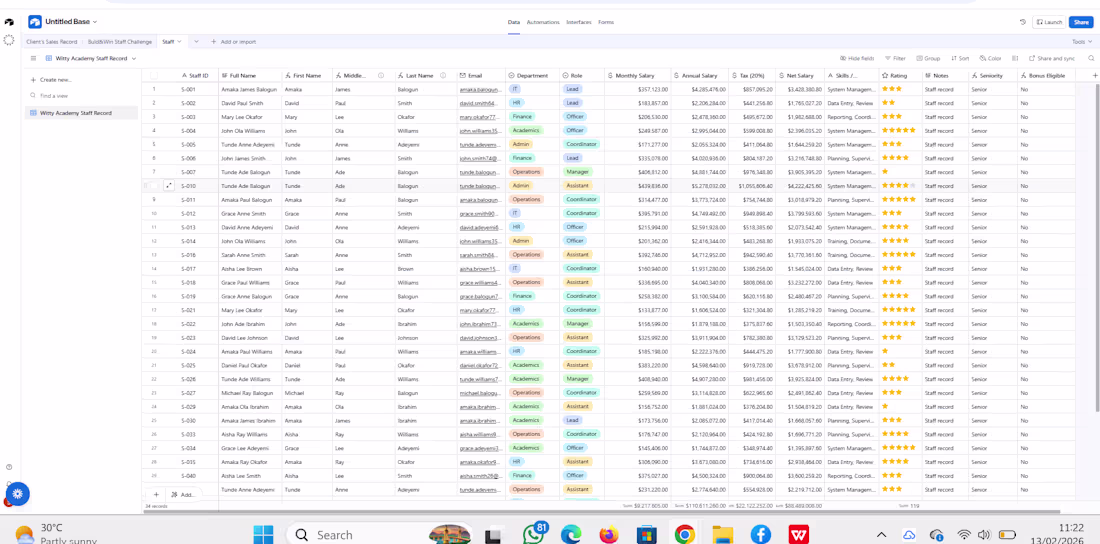This screenshot has height=544, width=1100.
Task: Tick the select-all checkbox in header
Action: (x=154, y=75)
